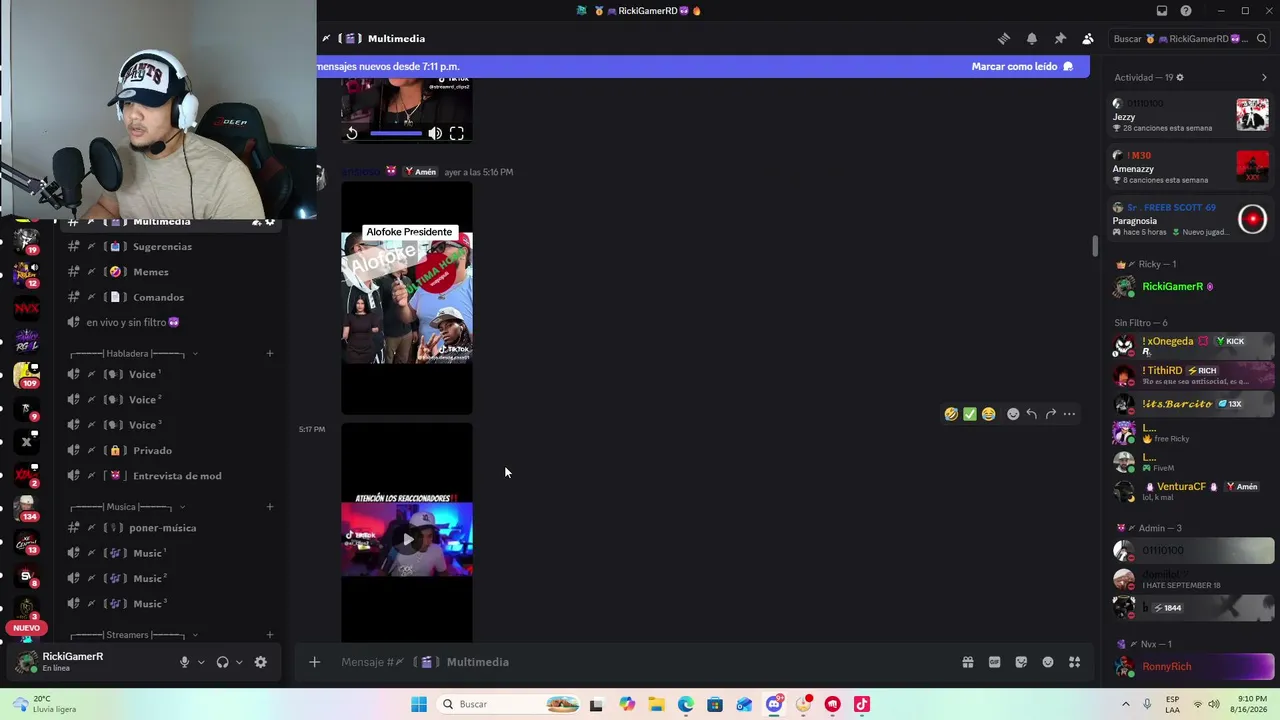Reply to the hovered message
This screenshot has width=1280, height=720.
[x=1032, y=414]
